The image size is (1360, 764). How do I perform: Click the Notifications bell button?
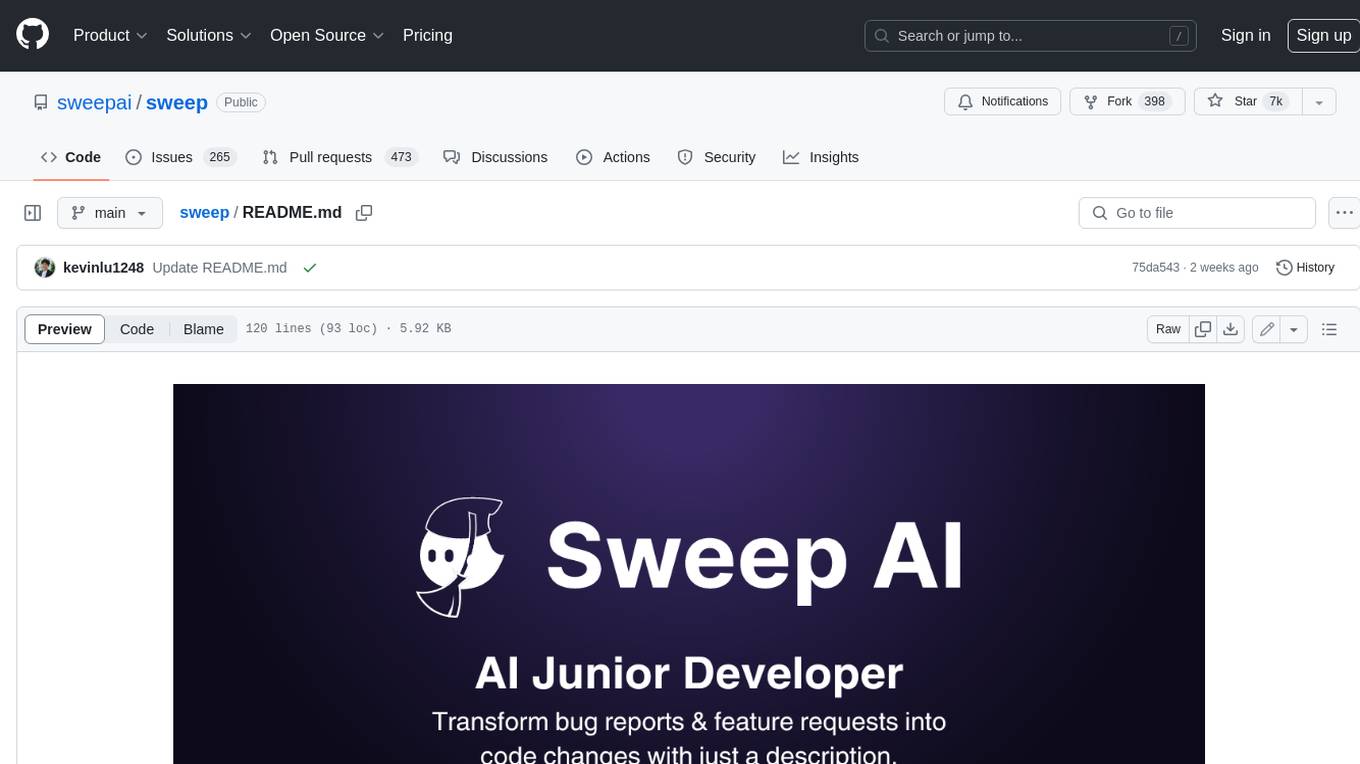coord(1002,102)
